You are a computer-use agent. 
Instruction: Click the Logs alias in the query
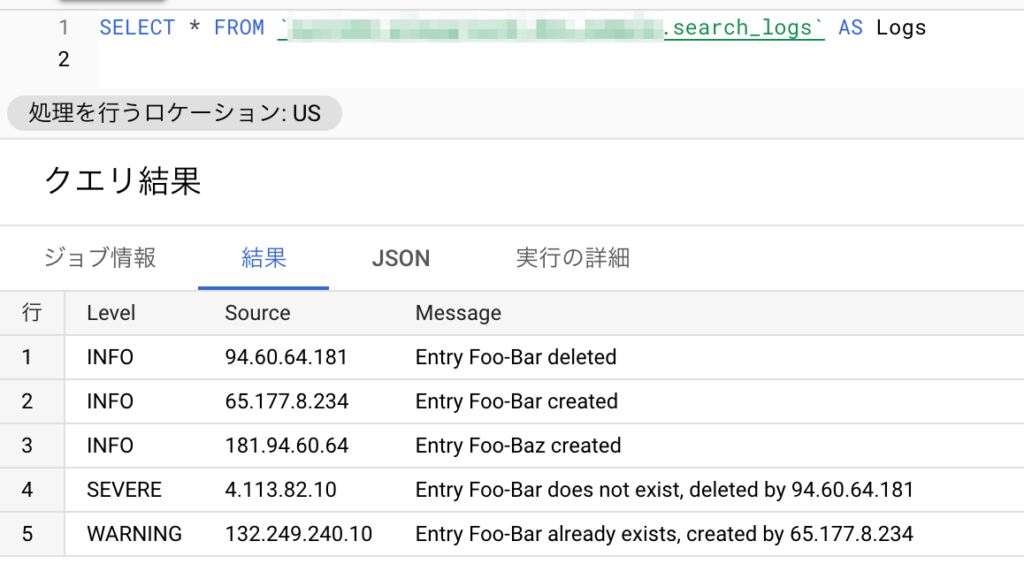[901, 28]
